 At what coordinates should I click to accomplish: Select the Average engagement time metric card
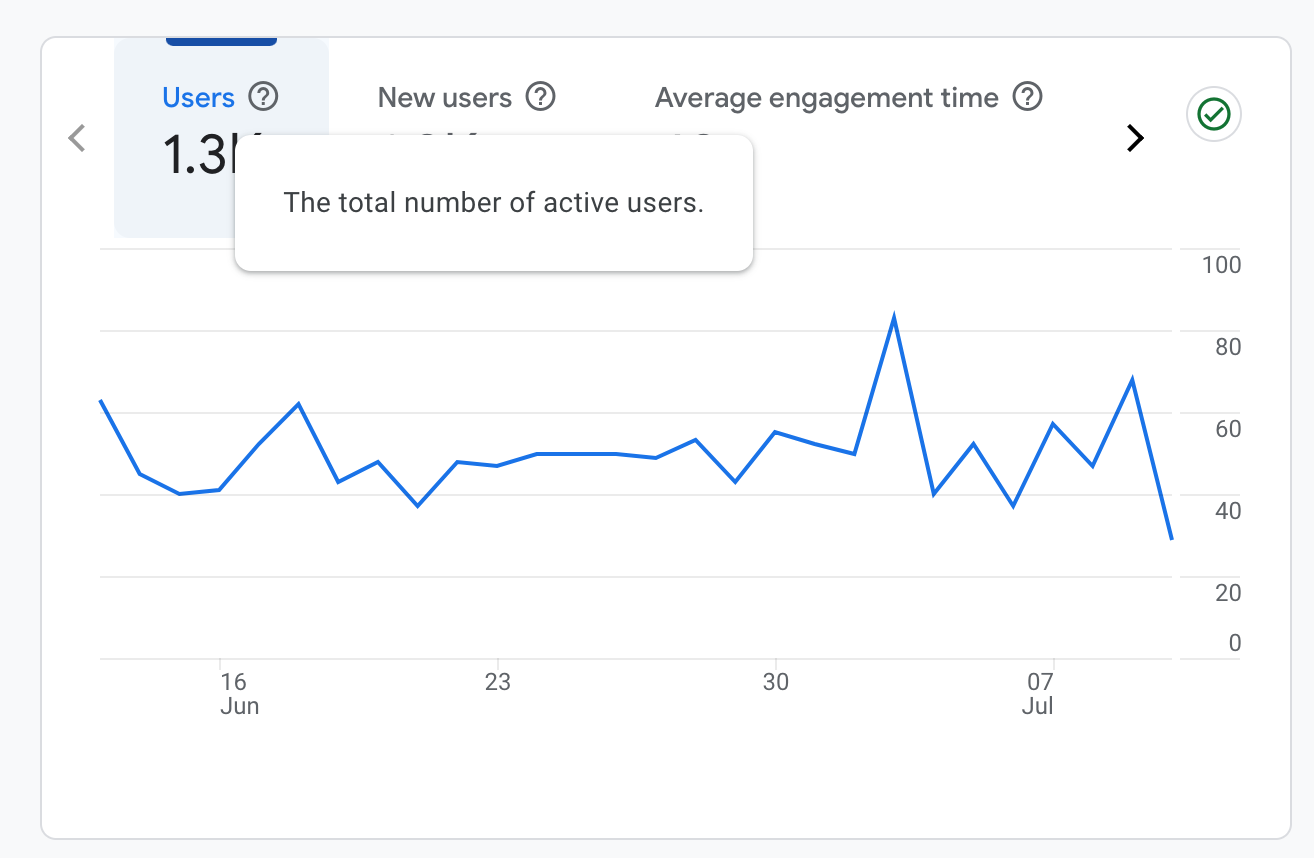[825, 97]
